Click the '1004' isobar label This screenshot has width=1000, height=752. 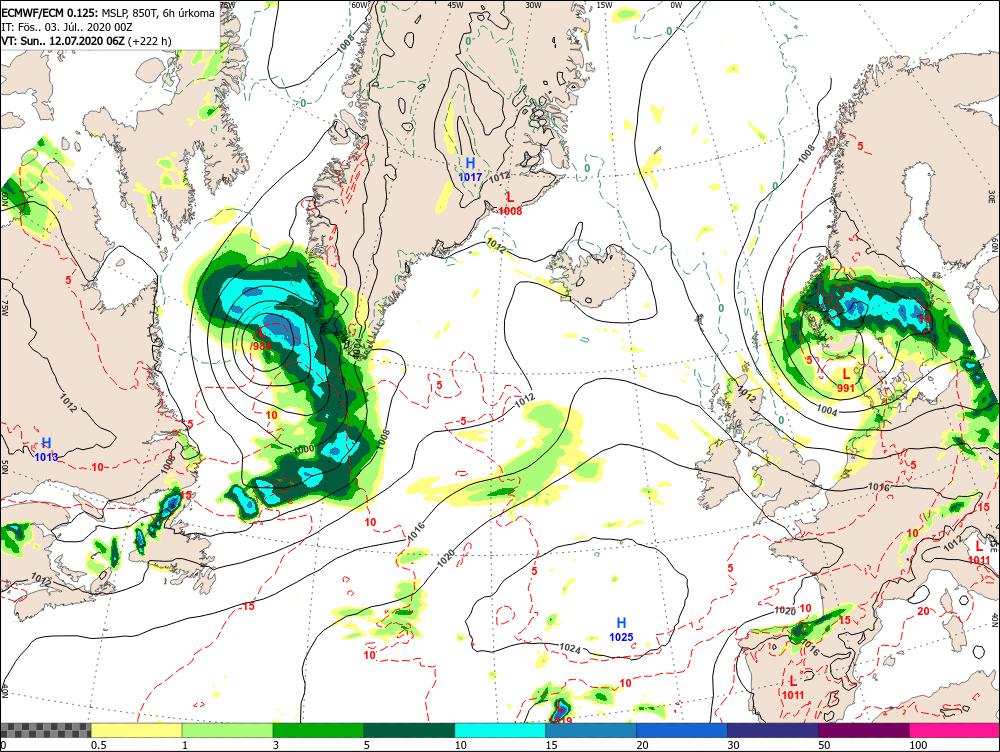827,411
